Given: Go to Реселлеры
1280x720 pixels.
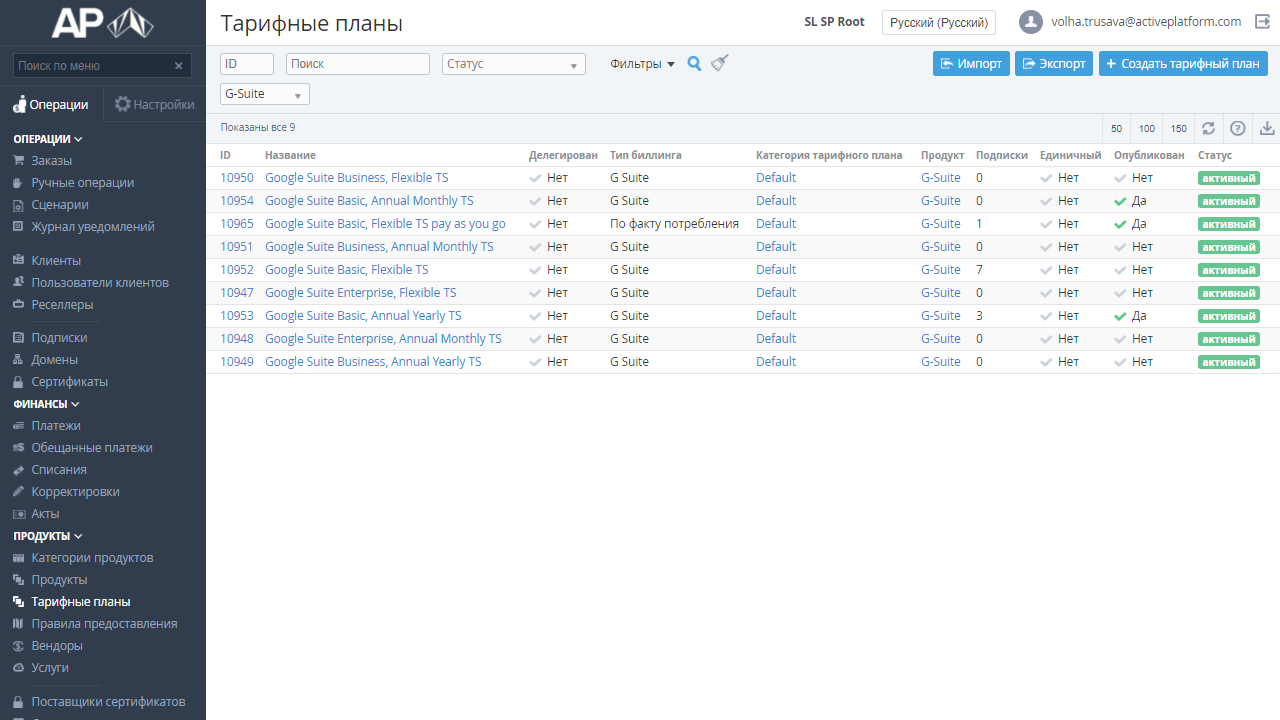Looking at the screenshot, I should (62, 305).
